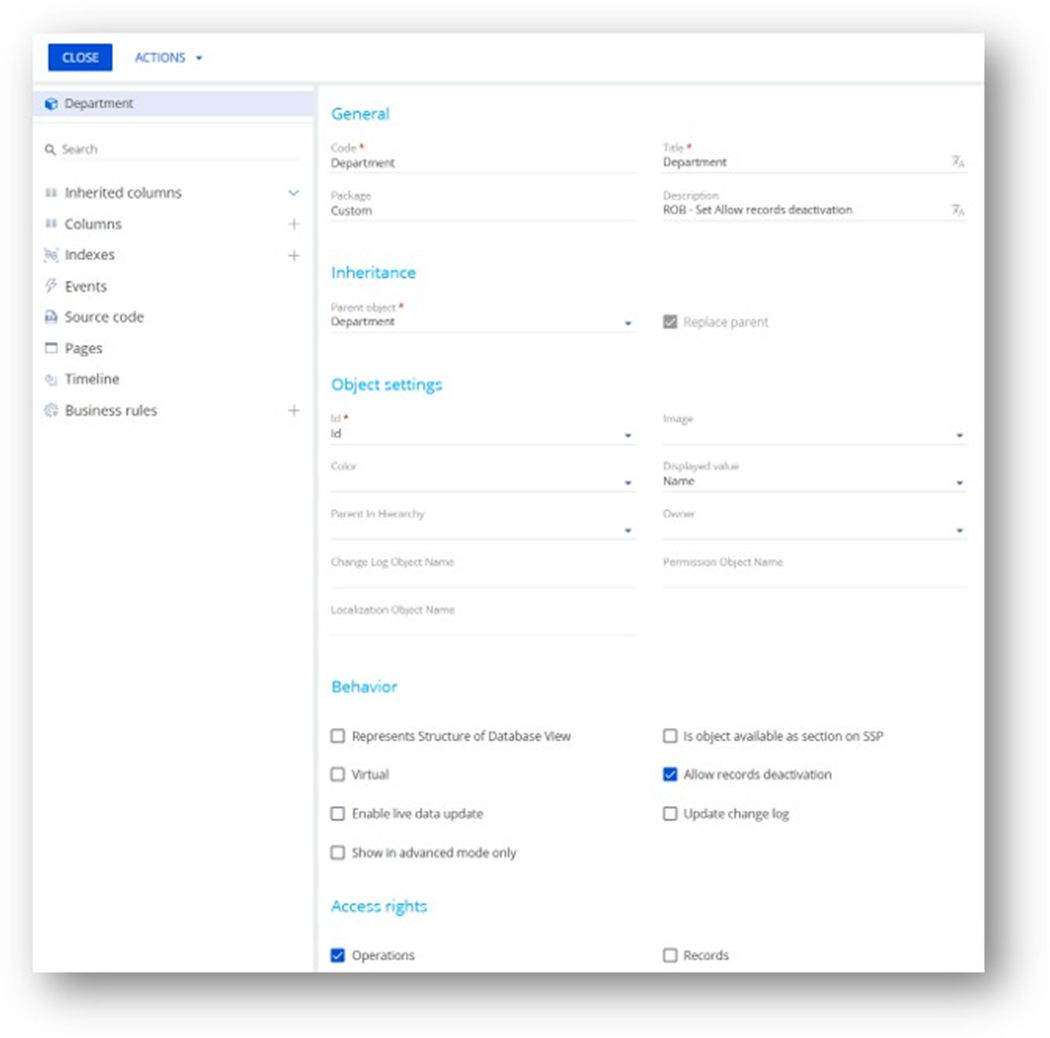Viewport: 1050px width, 1038px height.
Task: Open the Color picker dropdown
Action: [x=628, y=483]
